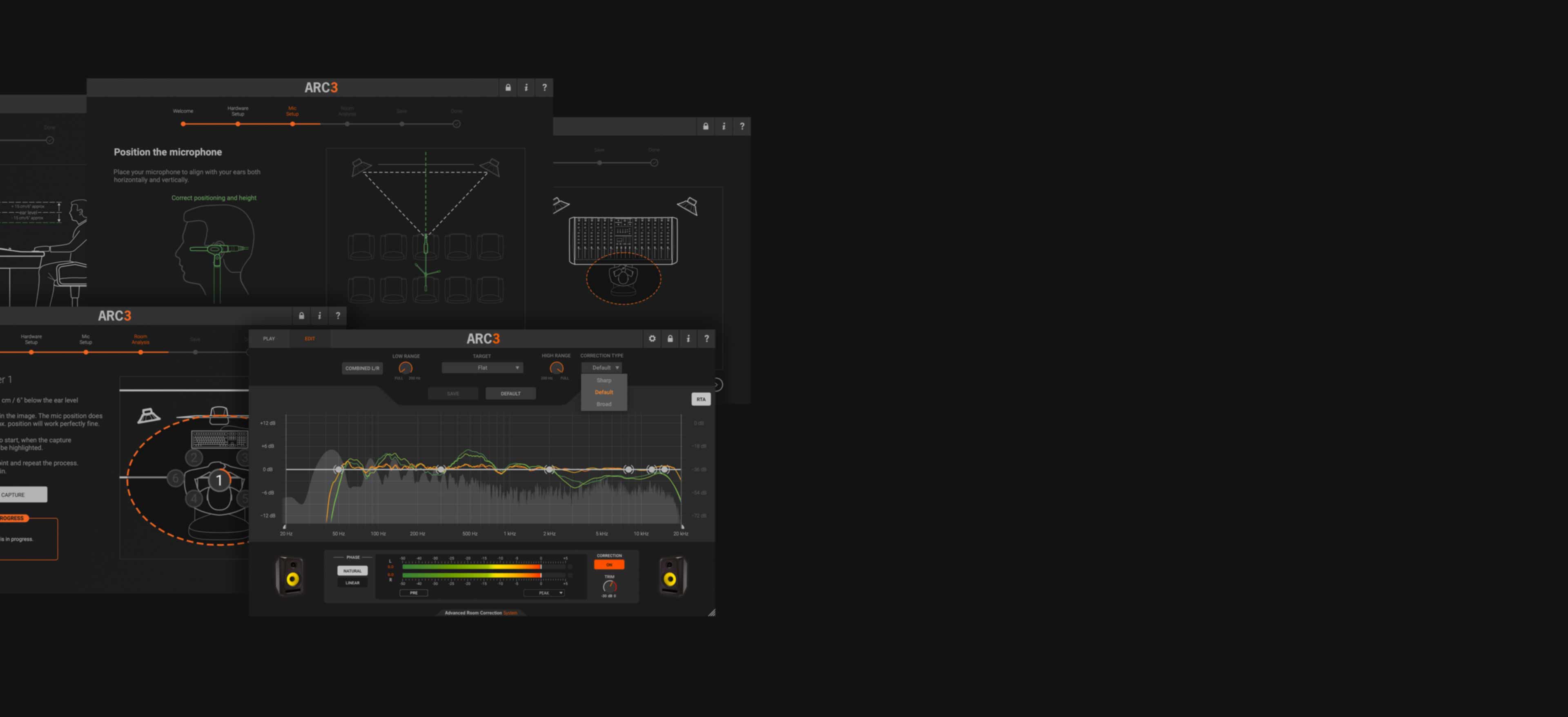Click 'Correct positioning and height' label
Screen dimensions: 1568x717
pyautogui.click(x=214, y=198)
